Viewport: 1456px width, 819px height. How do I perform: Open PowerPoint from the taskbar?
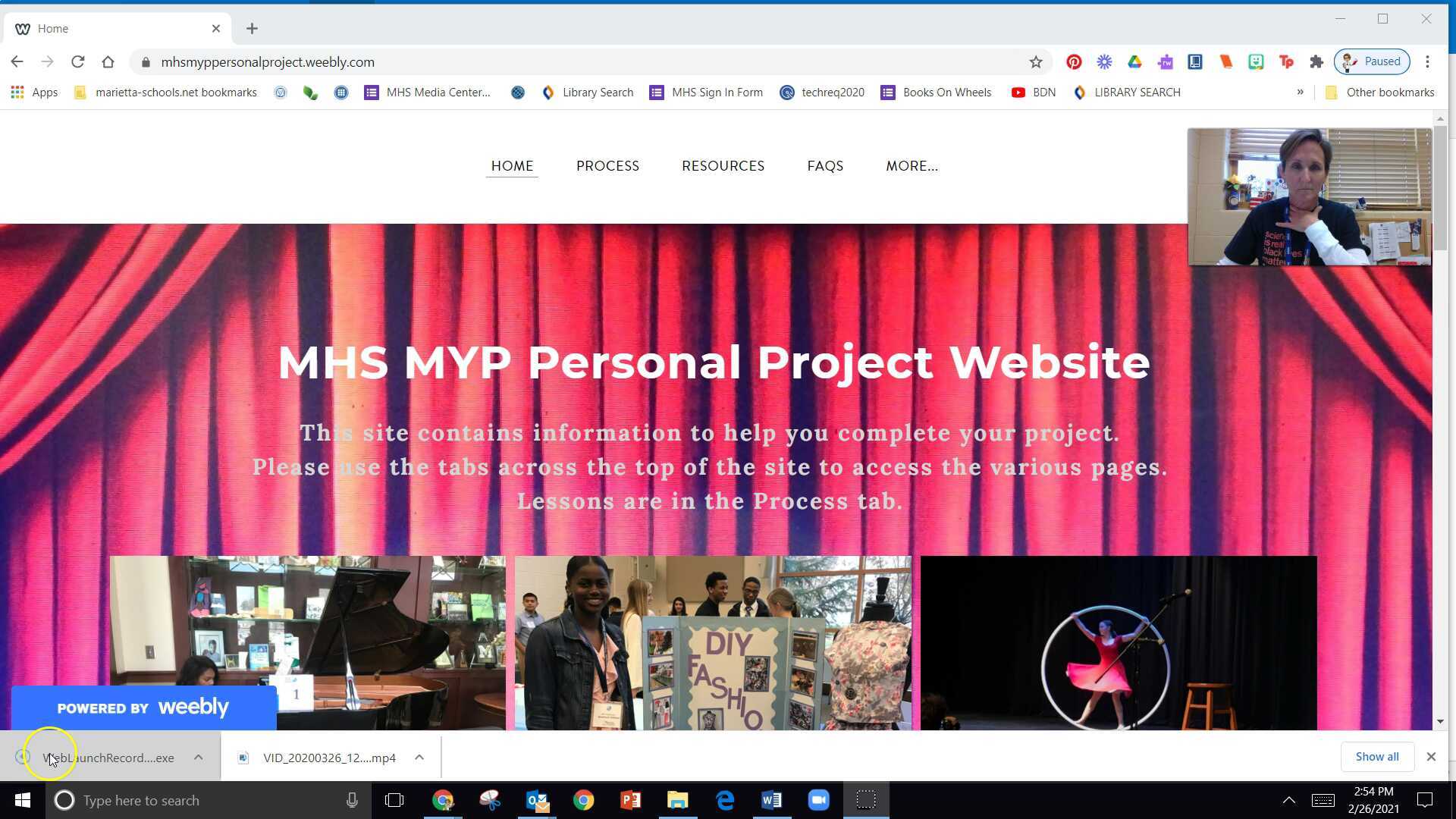click(630, 799)
